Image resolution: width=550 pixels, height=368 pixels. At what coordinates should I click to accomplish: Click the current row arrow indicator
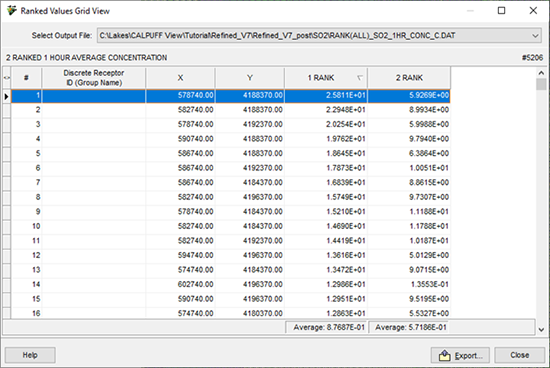(7, 96)
